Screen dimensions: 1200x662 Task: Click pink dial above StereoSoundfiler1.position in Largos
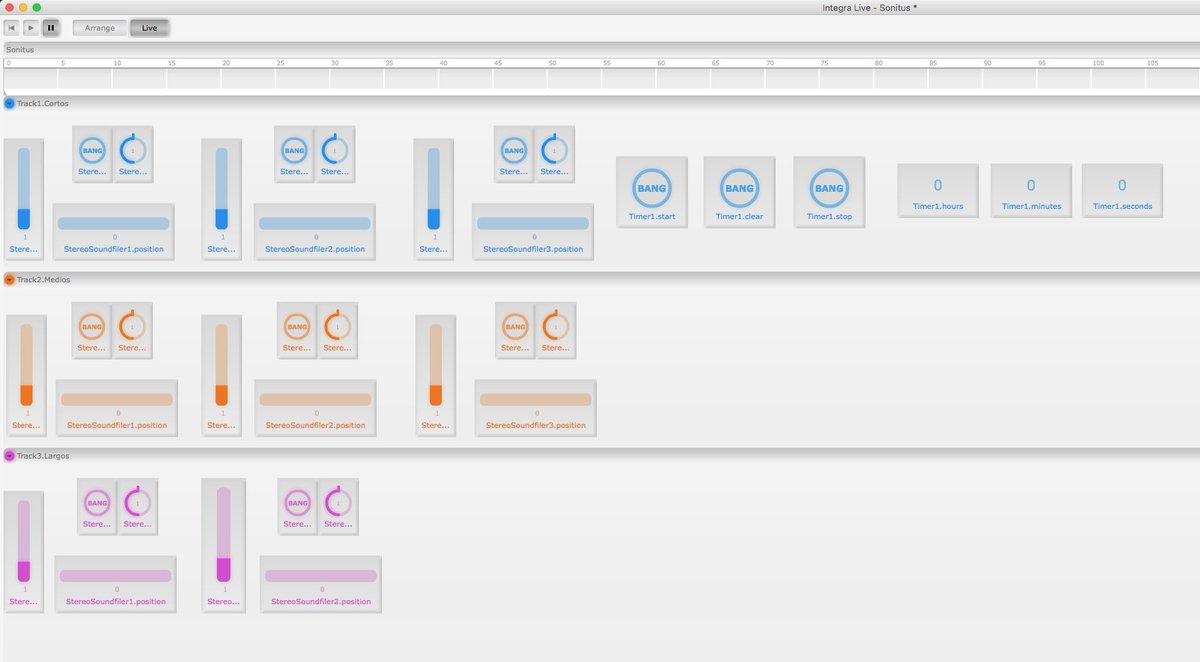tap(137, 503)
